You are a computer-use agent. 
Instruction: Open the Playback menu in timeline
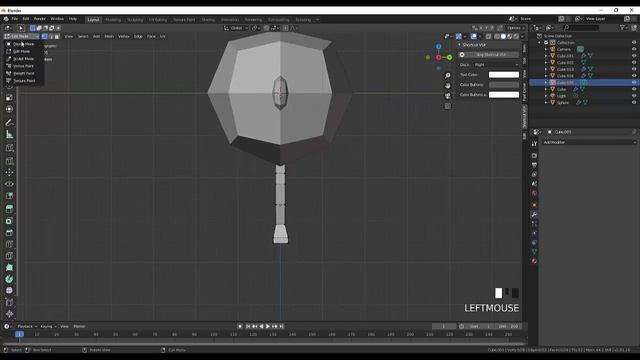[x=27, y=327]
